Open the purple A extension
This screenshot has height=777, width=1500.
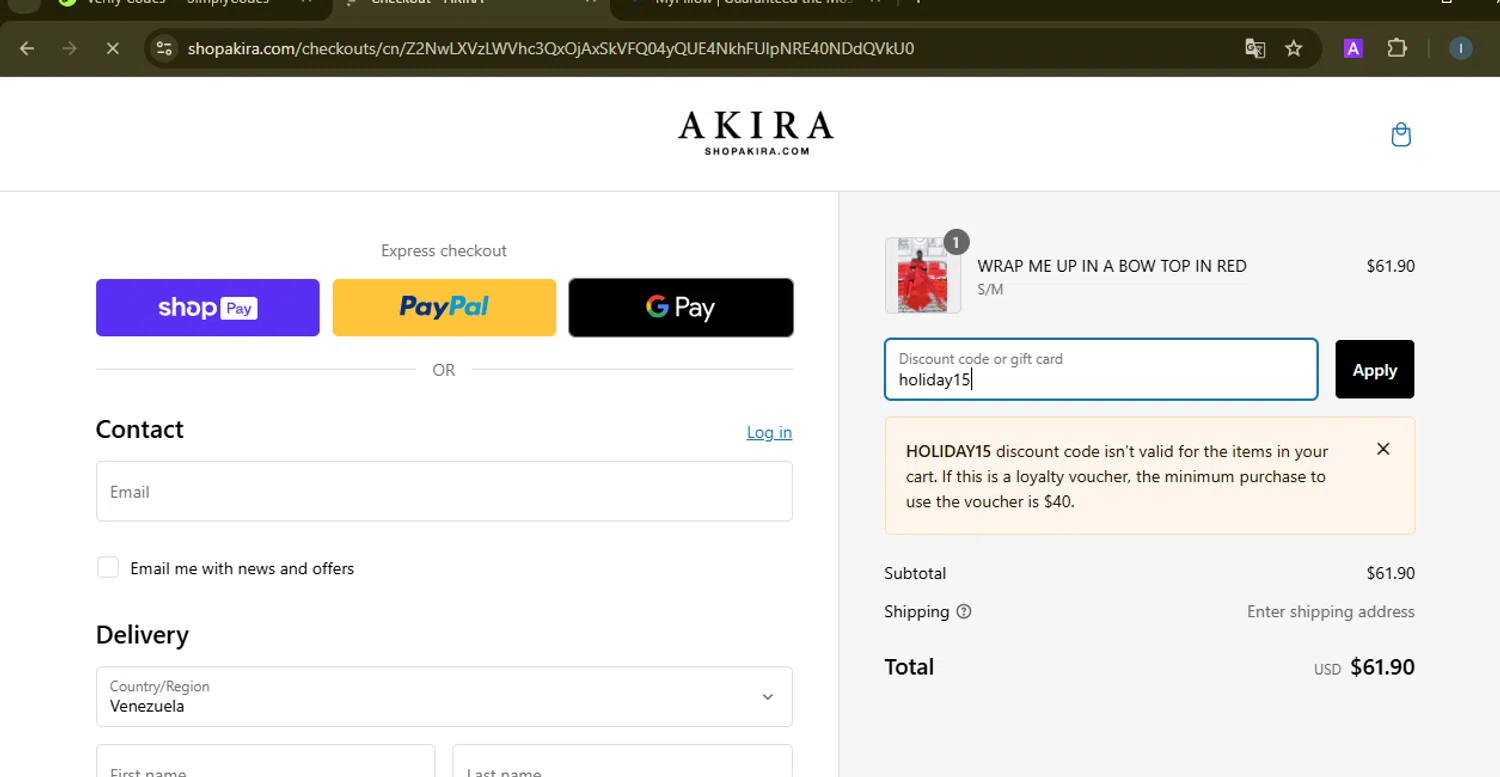pos(1353,48)
